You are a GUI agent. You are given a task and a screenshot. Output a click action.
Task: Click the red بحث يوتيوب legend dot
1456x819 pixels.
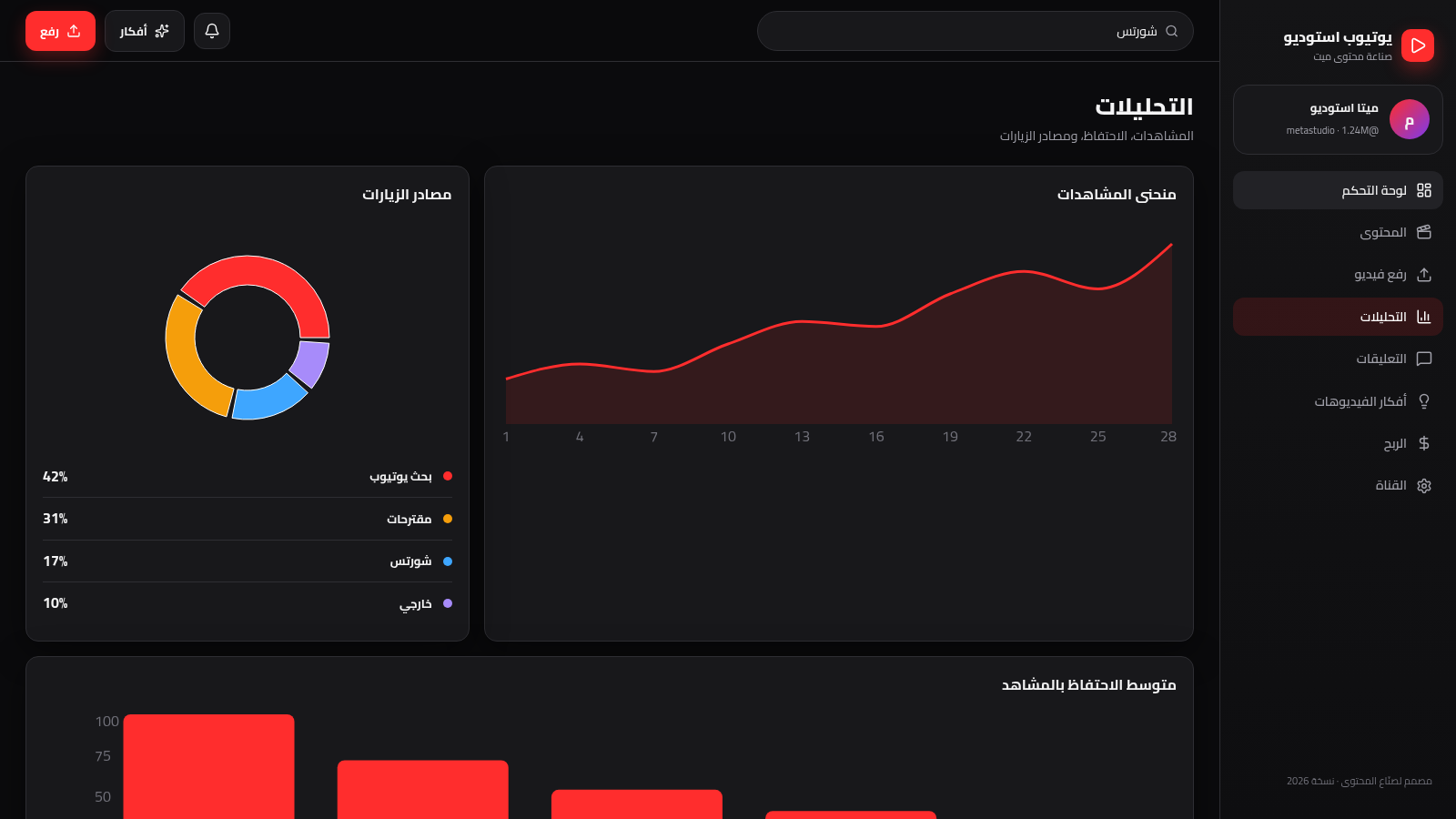pyautogui.click(x=448, y=476)
